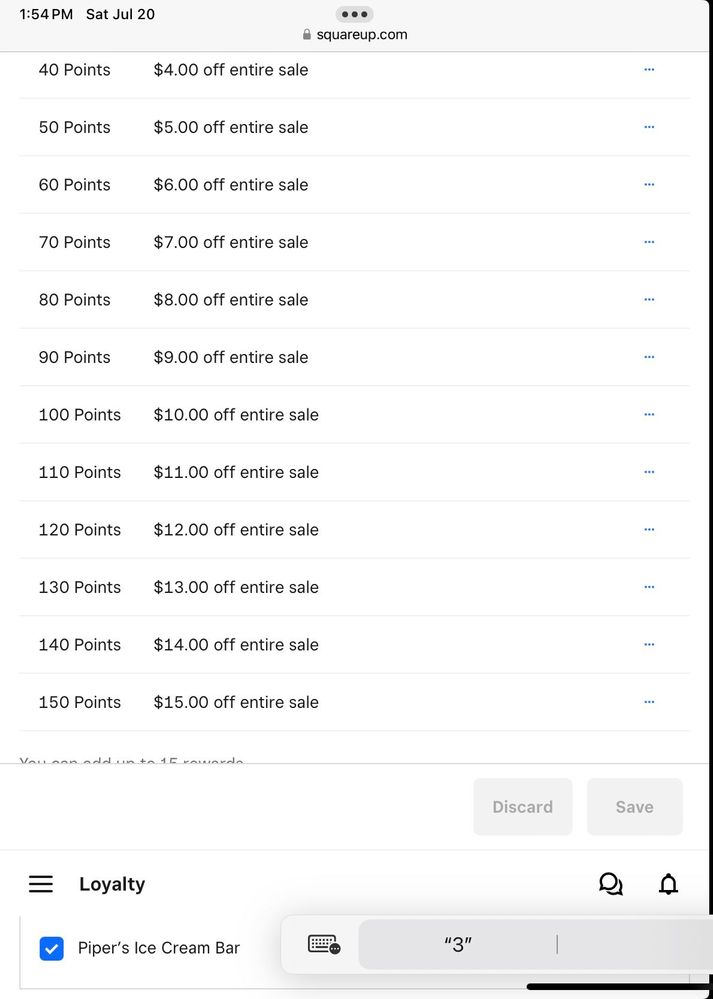The width and height of the screenshot is (713, 999).
Task: Open options for the 40 Points reward
Action: [x=649, y=70]
